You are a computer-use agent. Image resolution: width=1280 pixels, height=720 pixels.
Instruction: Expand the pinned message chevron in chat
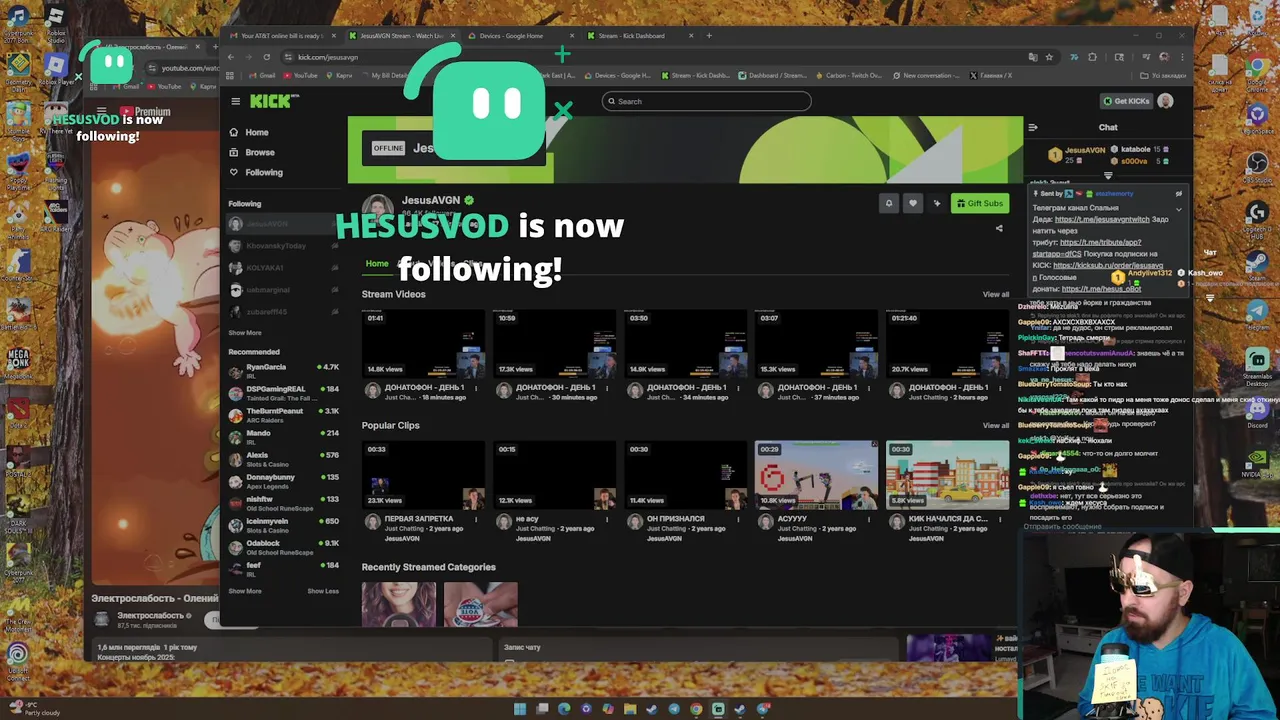[1178, 209]
